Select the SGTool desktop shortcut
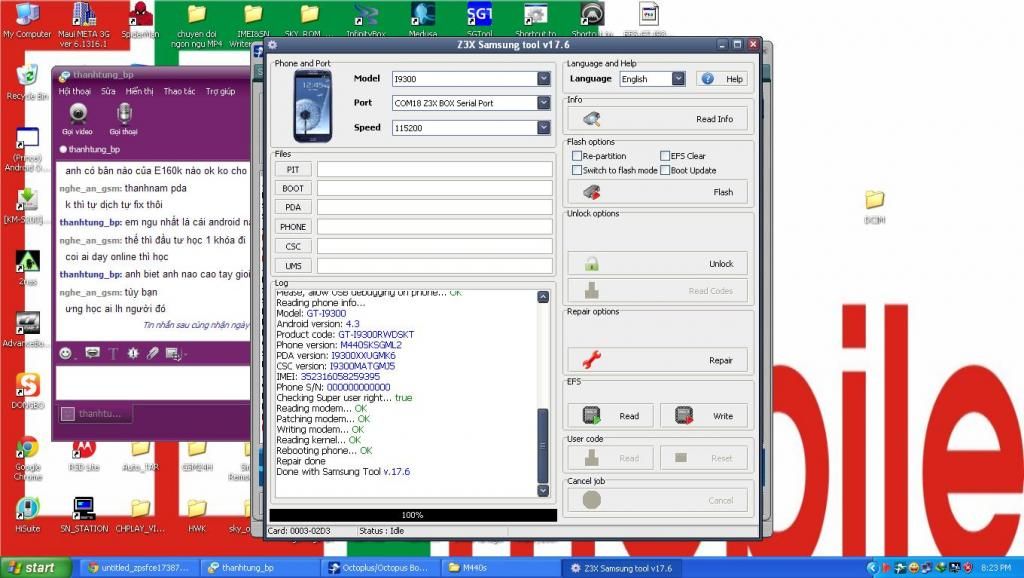This screenshot has height=578, width=1024. (479, 20)
